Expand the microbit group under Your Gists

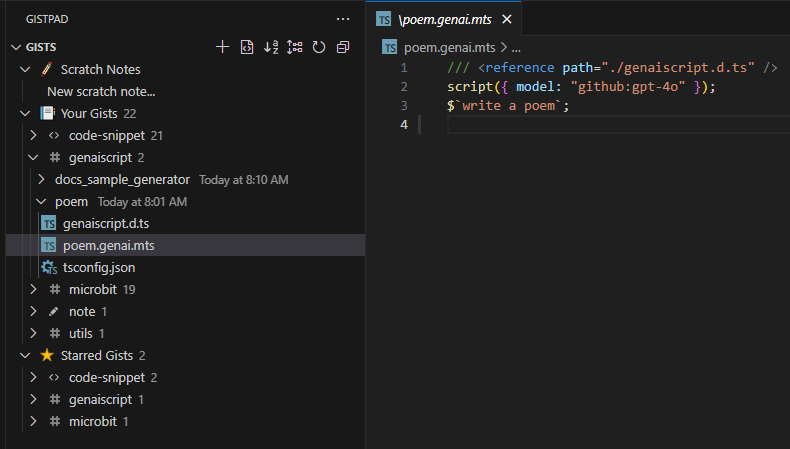coord(33,290)
